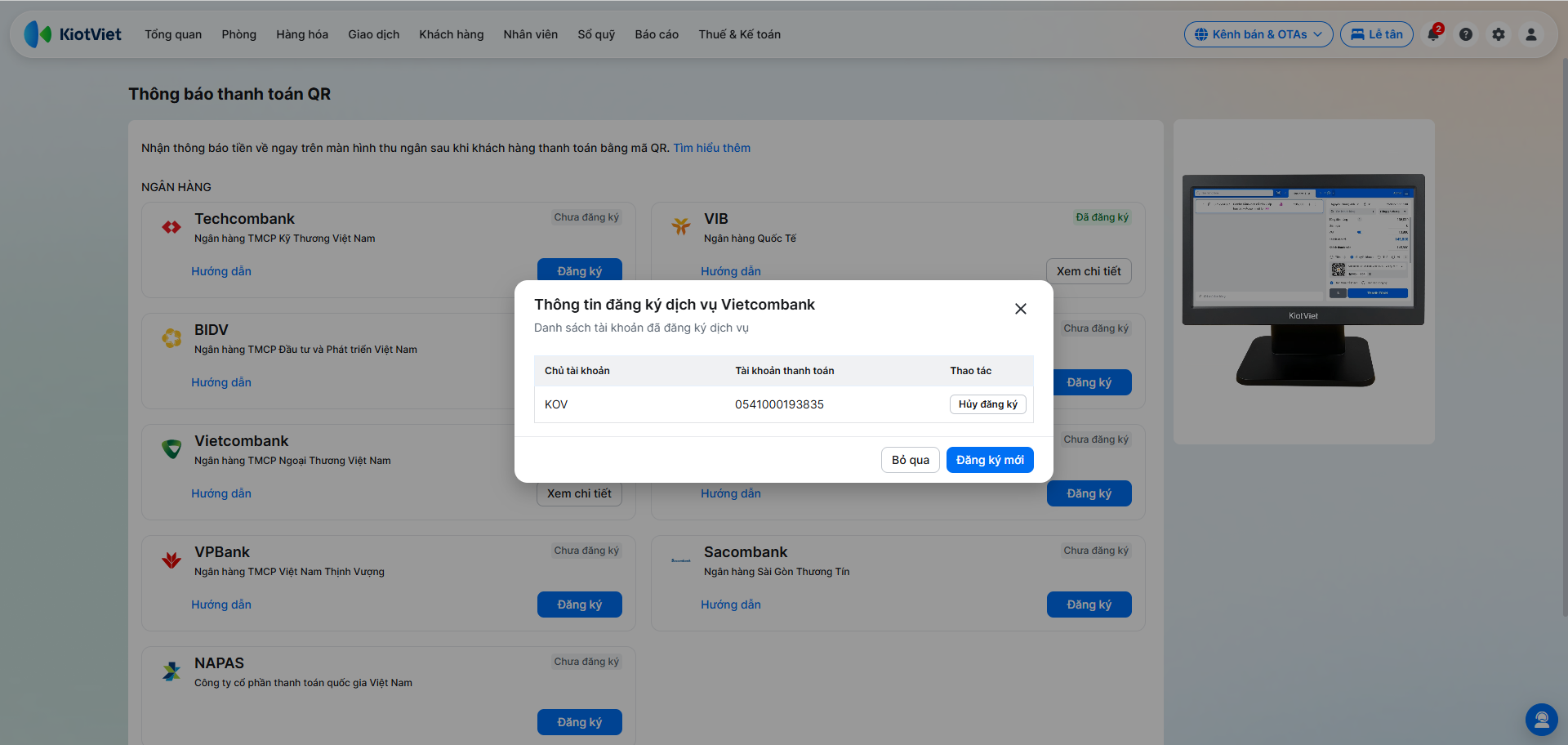Click the Chủ tài khoản column header
The width and height of the screenshot is (1568, 745).
[x=577, y=371]
